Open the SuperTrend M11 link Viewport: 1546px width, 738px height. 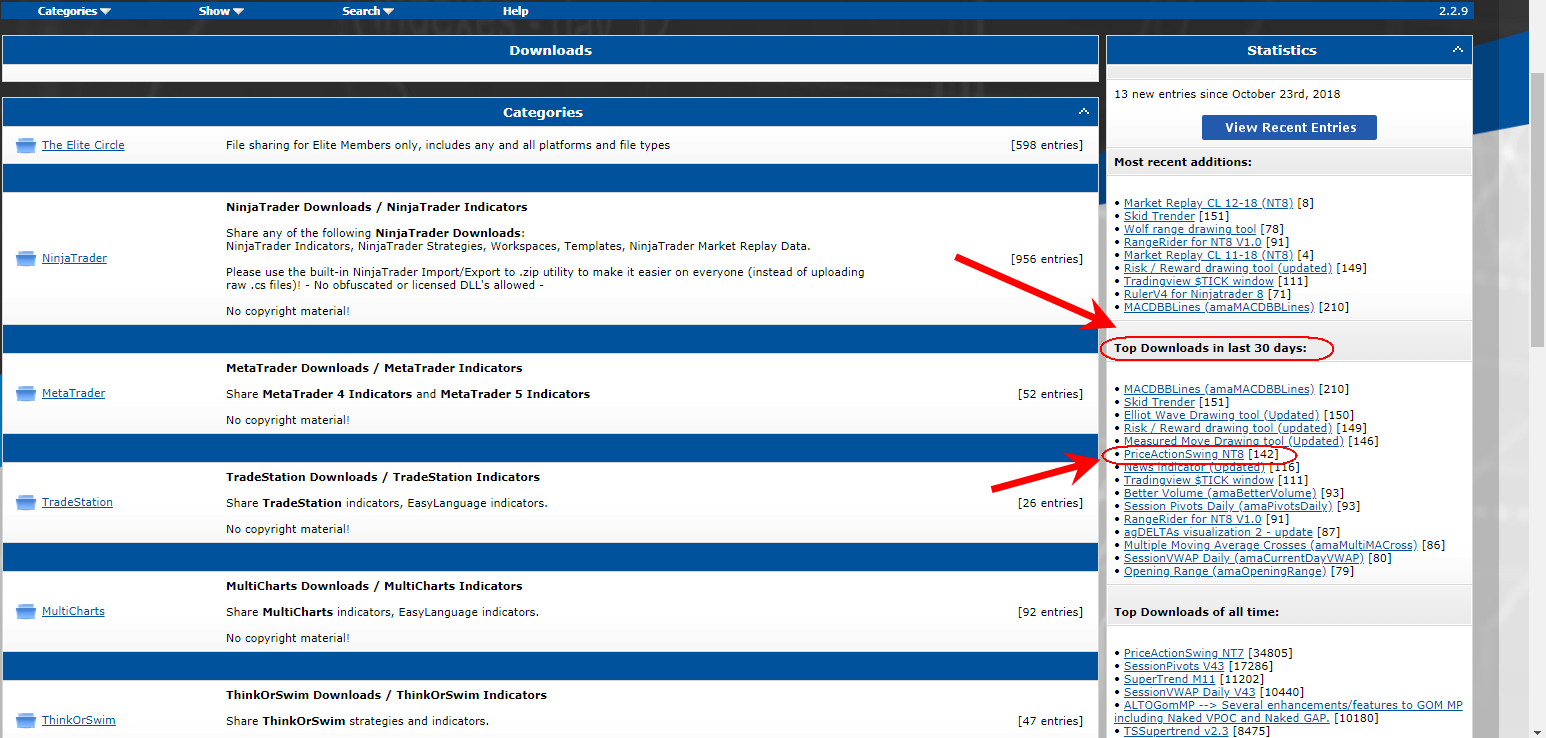(x=1168, y=679)
